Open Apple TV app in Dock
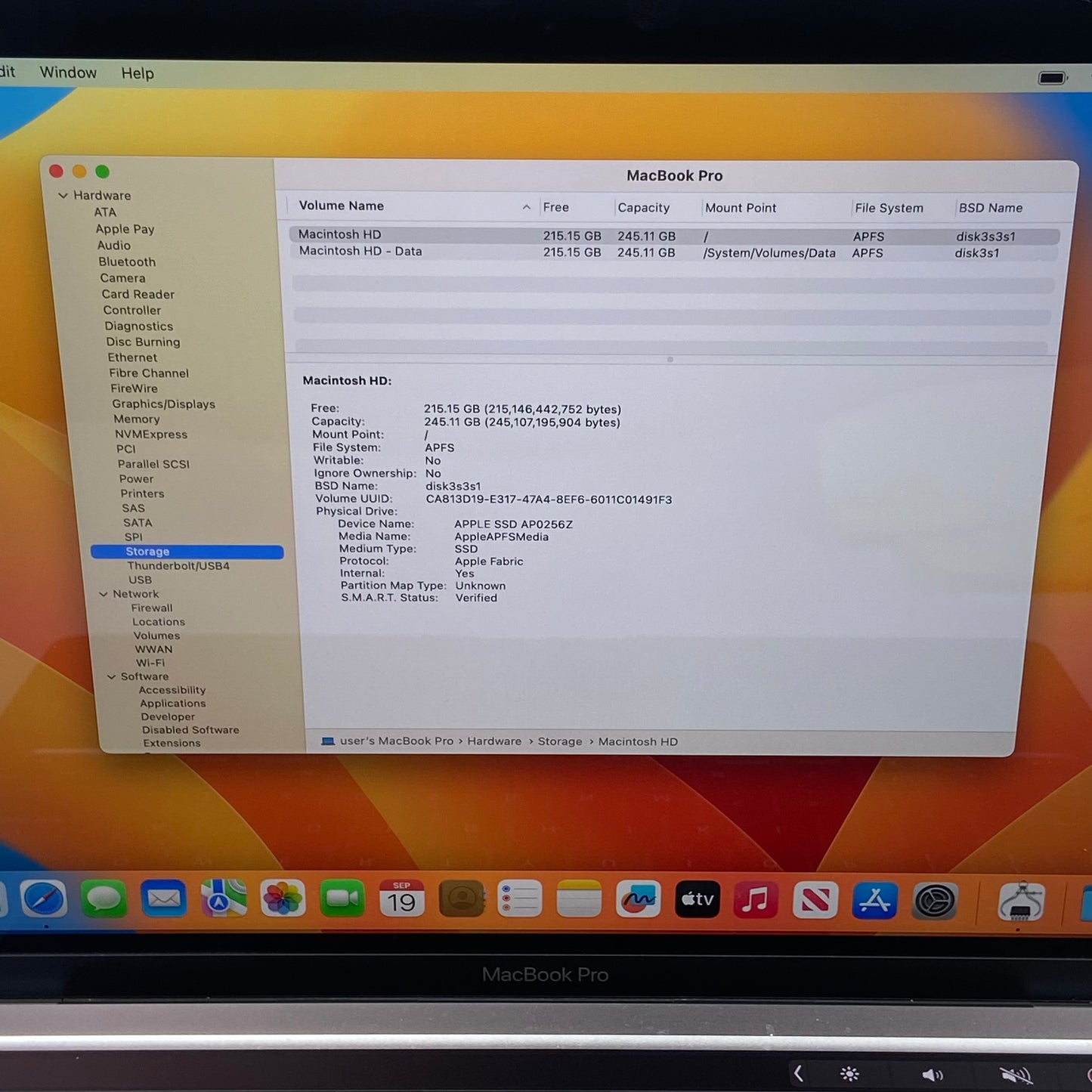Screen dimensions: 1092x1092 697,899
